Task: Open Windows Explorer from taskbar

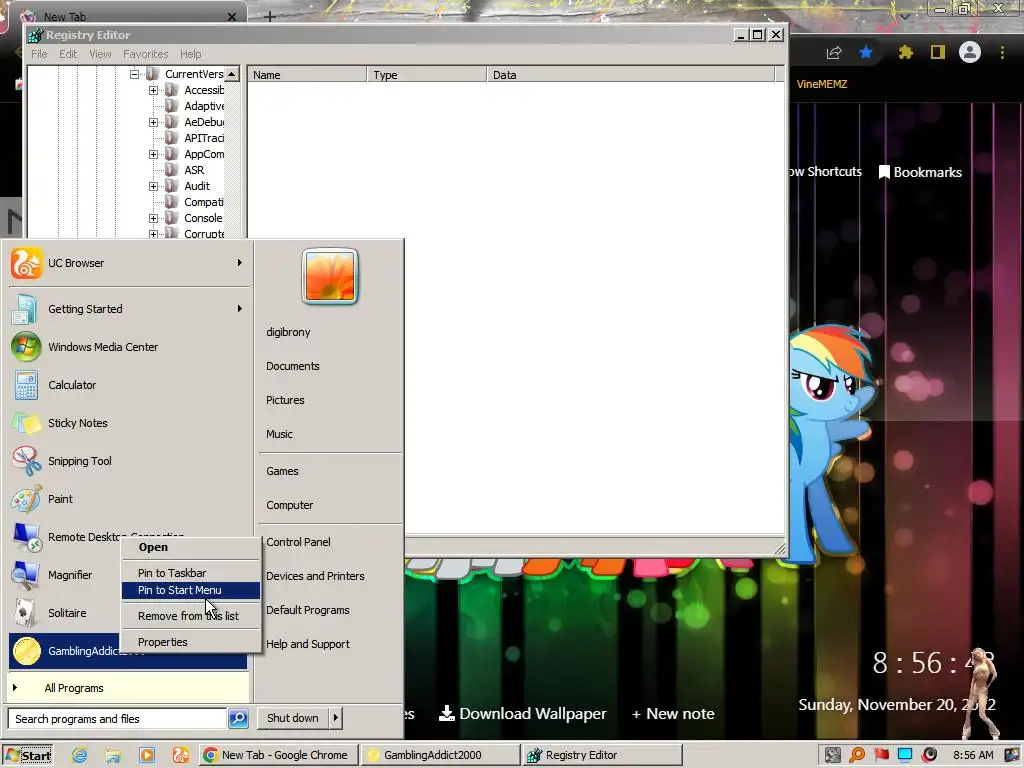Action: (113, 755)
